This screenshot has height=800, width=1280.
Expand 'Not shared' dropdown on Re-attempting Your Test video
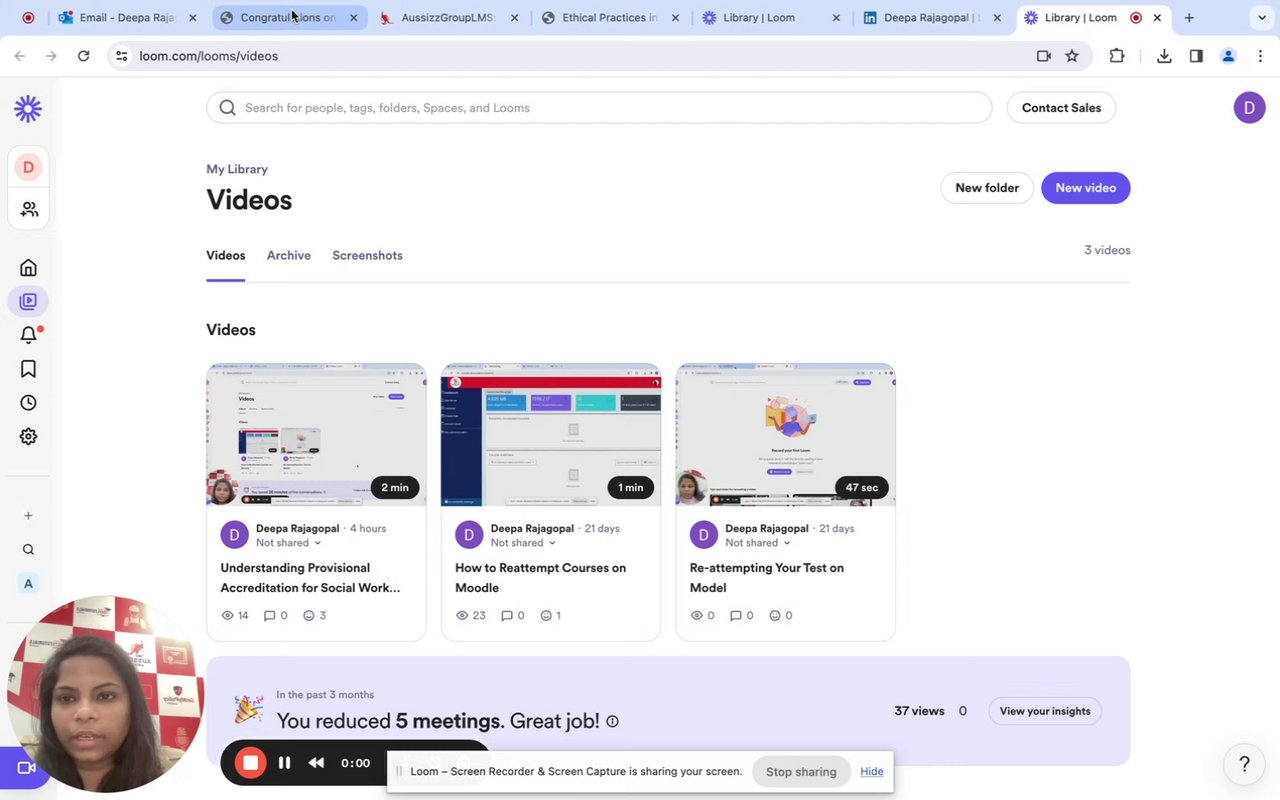click(758, 543)
